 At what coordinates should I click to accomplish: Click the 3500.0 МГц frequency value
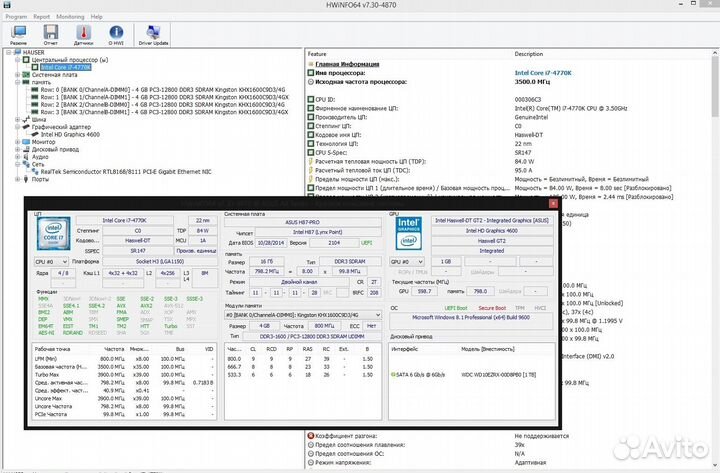532,82
